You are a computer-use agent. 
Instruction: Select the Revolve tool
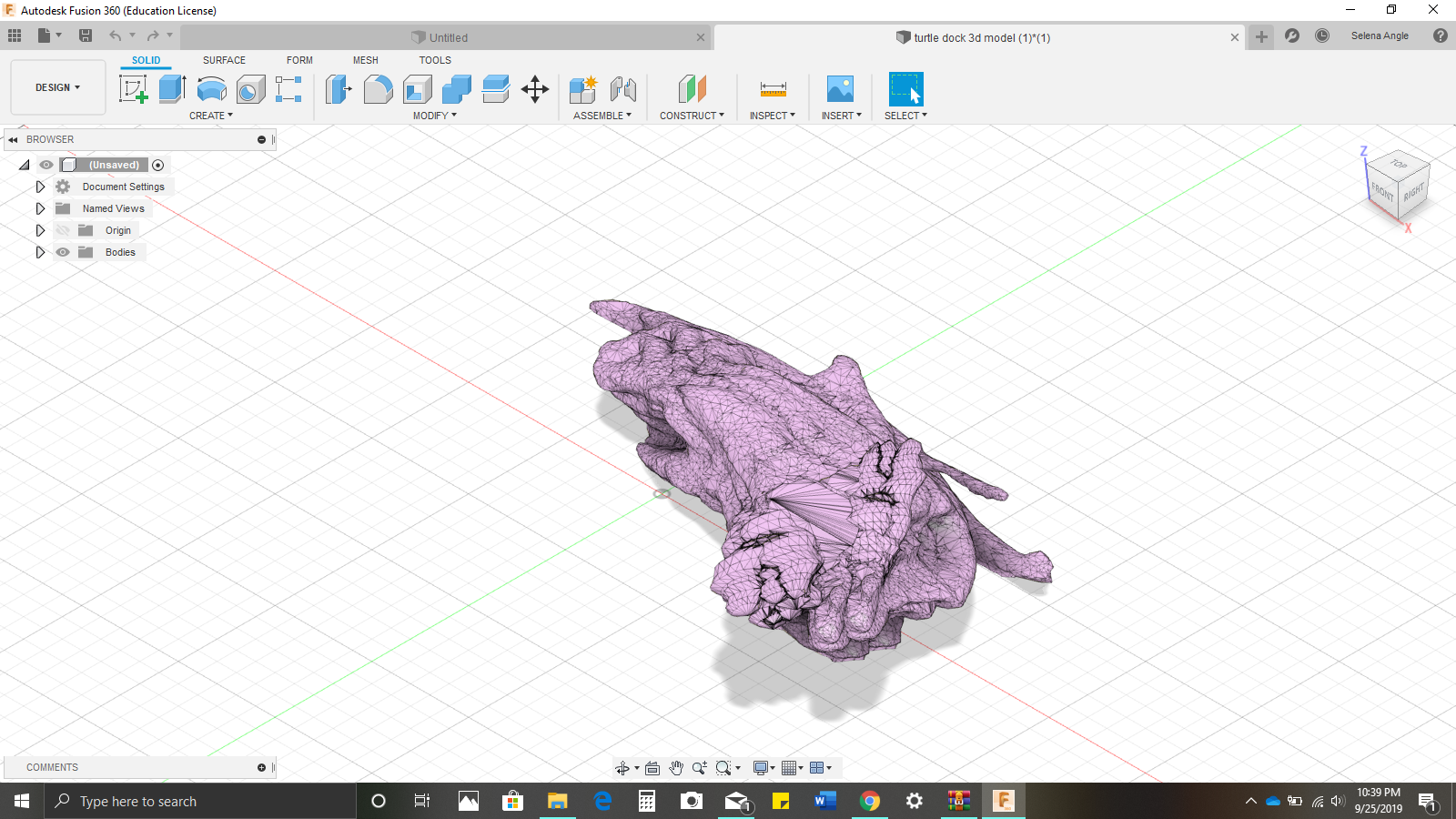(211, 89)
